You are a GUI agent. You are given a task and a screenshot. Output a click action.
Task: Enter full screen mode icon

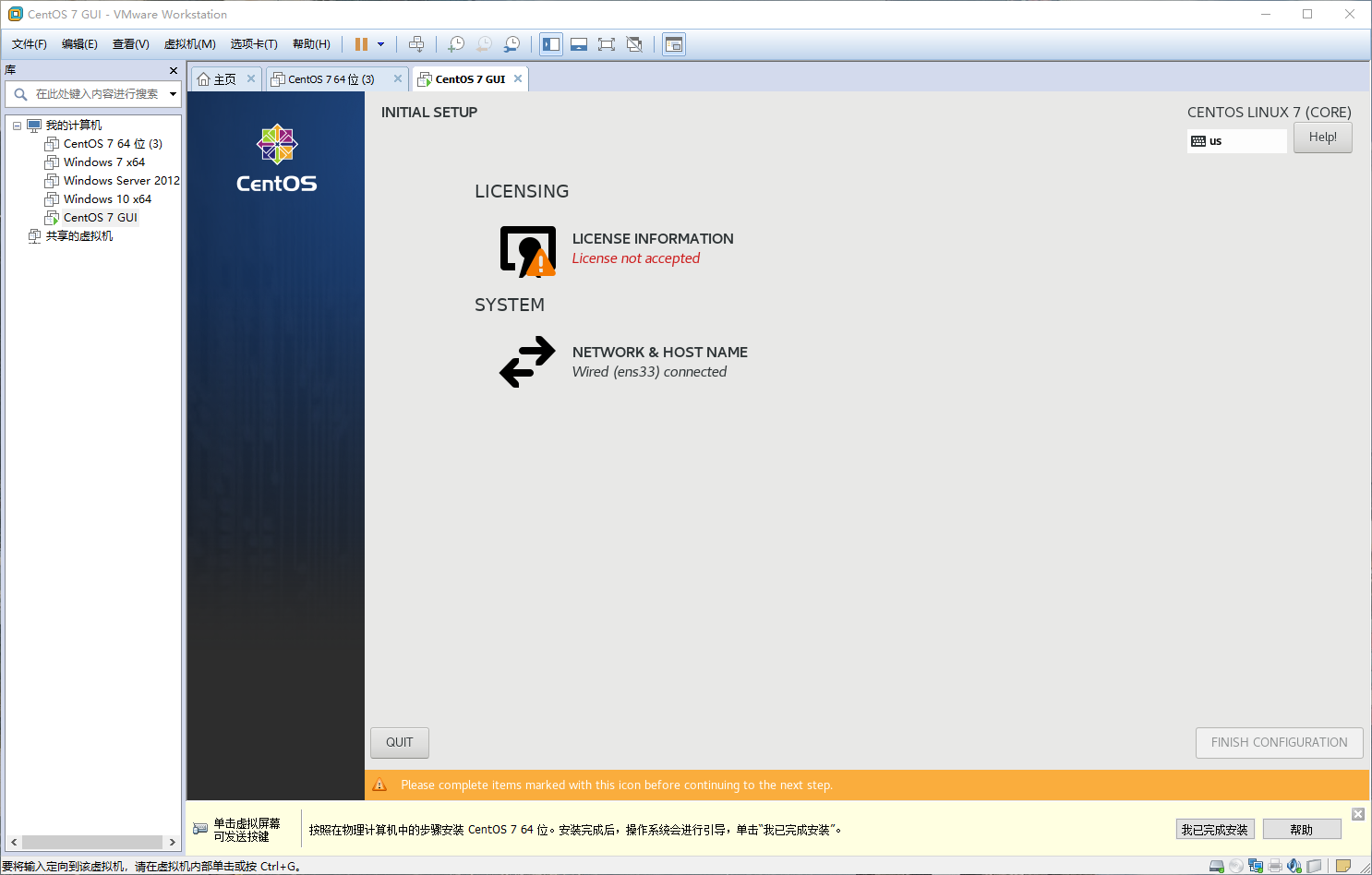click(607, 44)
